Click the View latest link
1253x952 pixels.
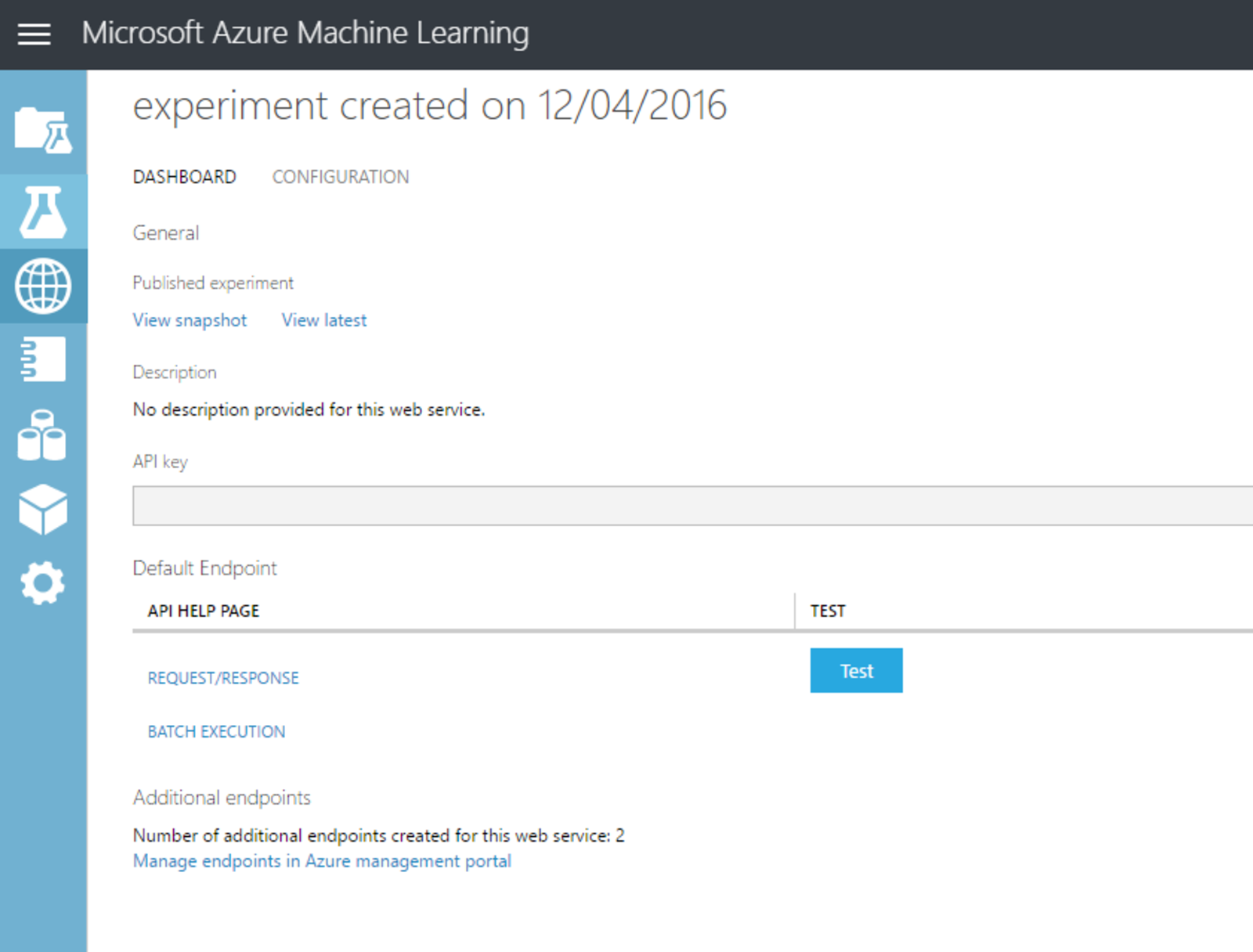(324, 320)
